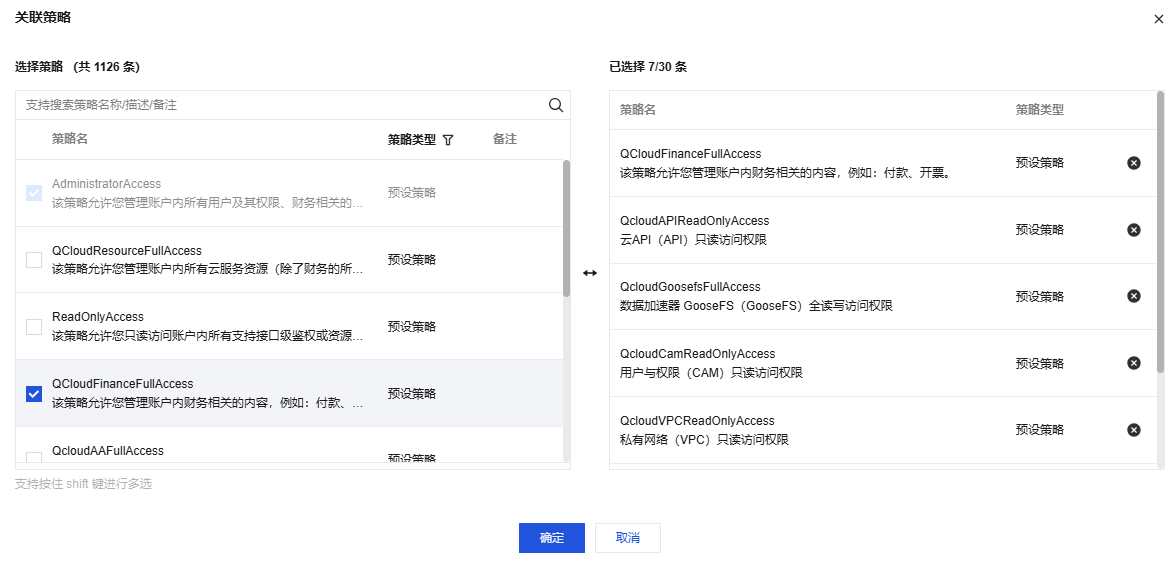
Task: Click the QcloudAAFullAccess policy name
Action: (x=108, y=451)
